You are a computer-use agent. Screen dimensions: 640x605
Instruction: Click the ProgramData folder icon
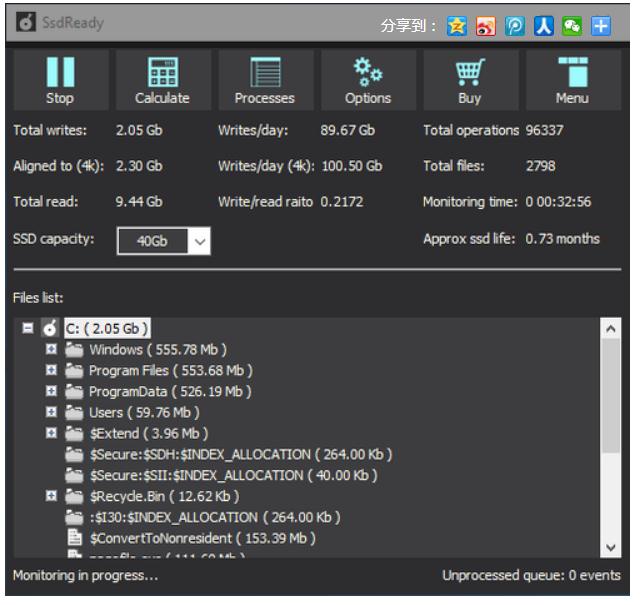(x=74, y=392)
